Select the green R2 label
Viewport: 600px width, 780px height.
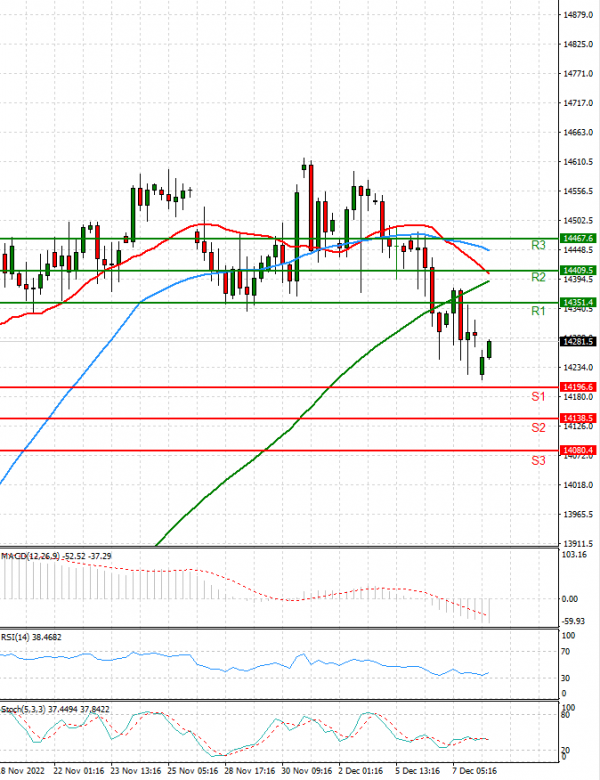[538, 278]
